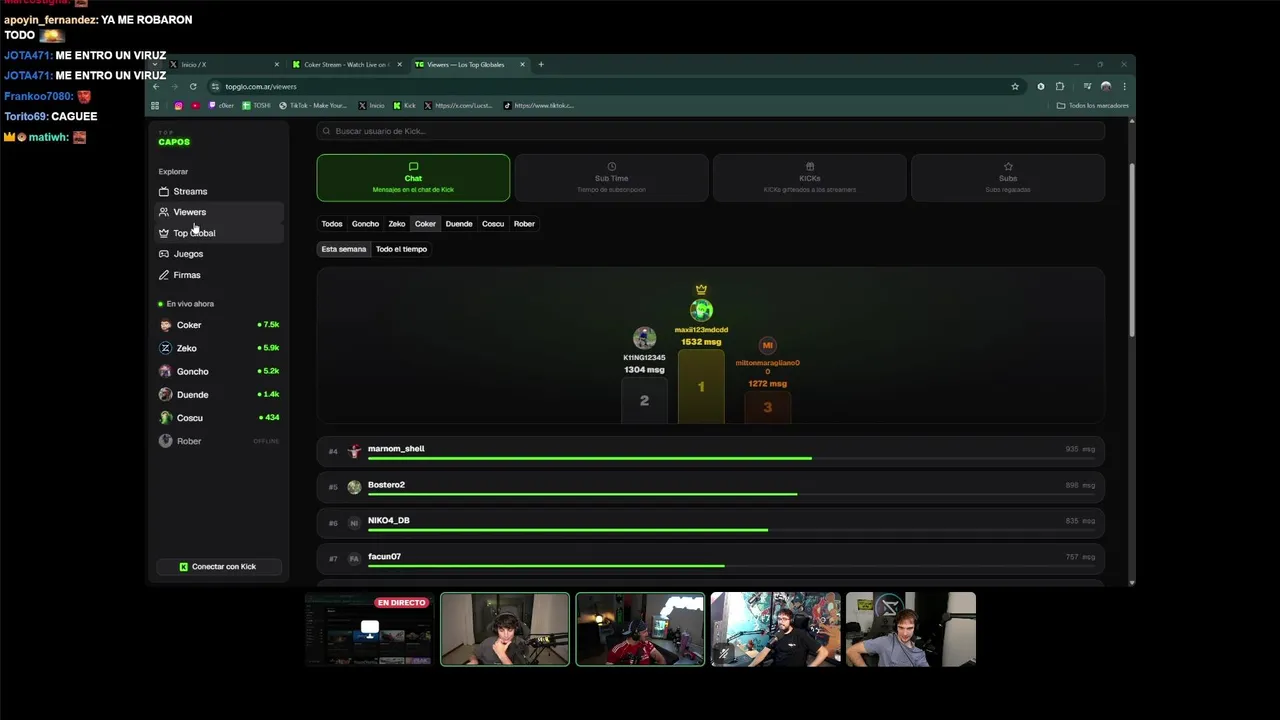
Task: Click Zeko's avatar in live list
Action: click(166, 348)
